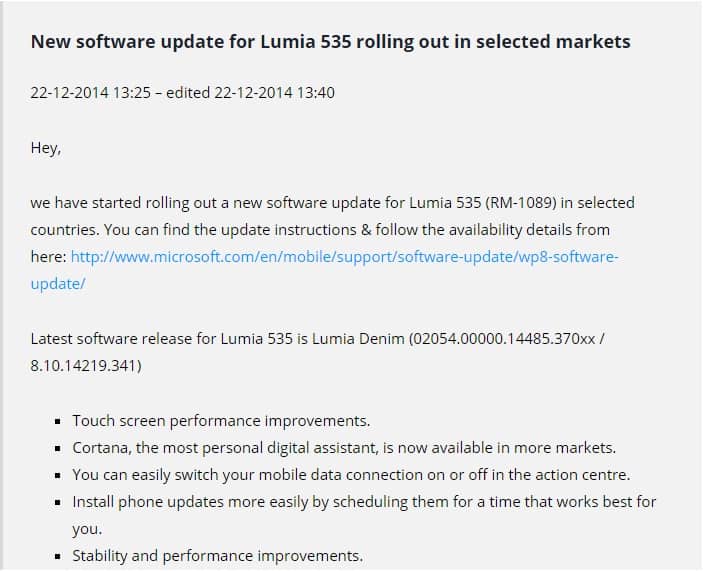The image size is (703, 571).
Task: Click the "Hey," greeting line
Action: [x=46, y=148]
